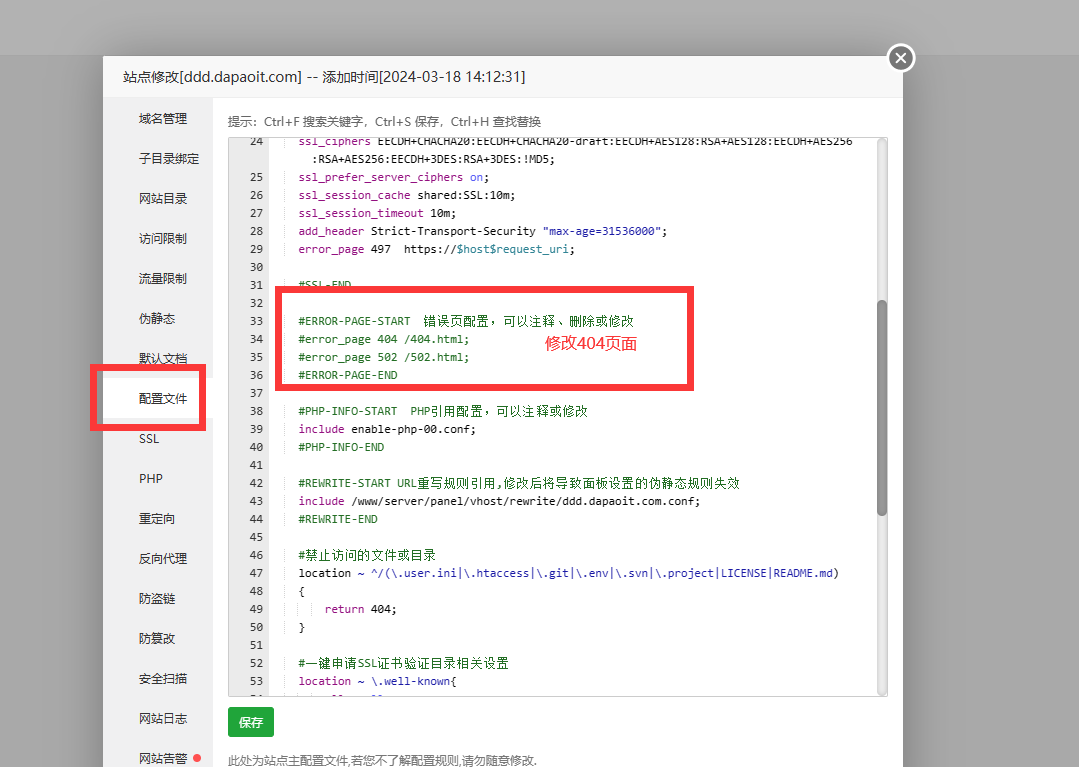Open 网站日志 tab
Viewport: 1079px width, 767px height.
162,718
